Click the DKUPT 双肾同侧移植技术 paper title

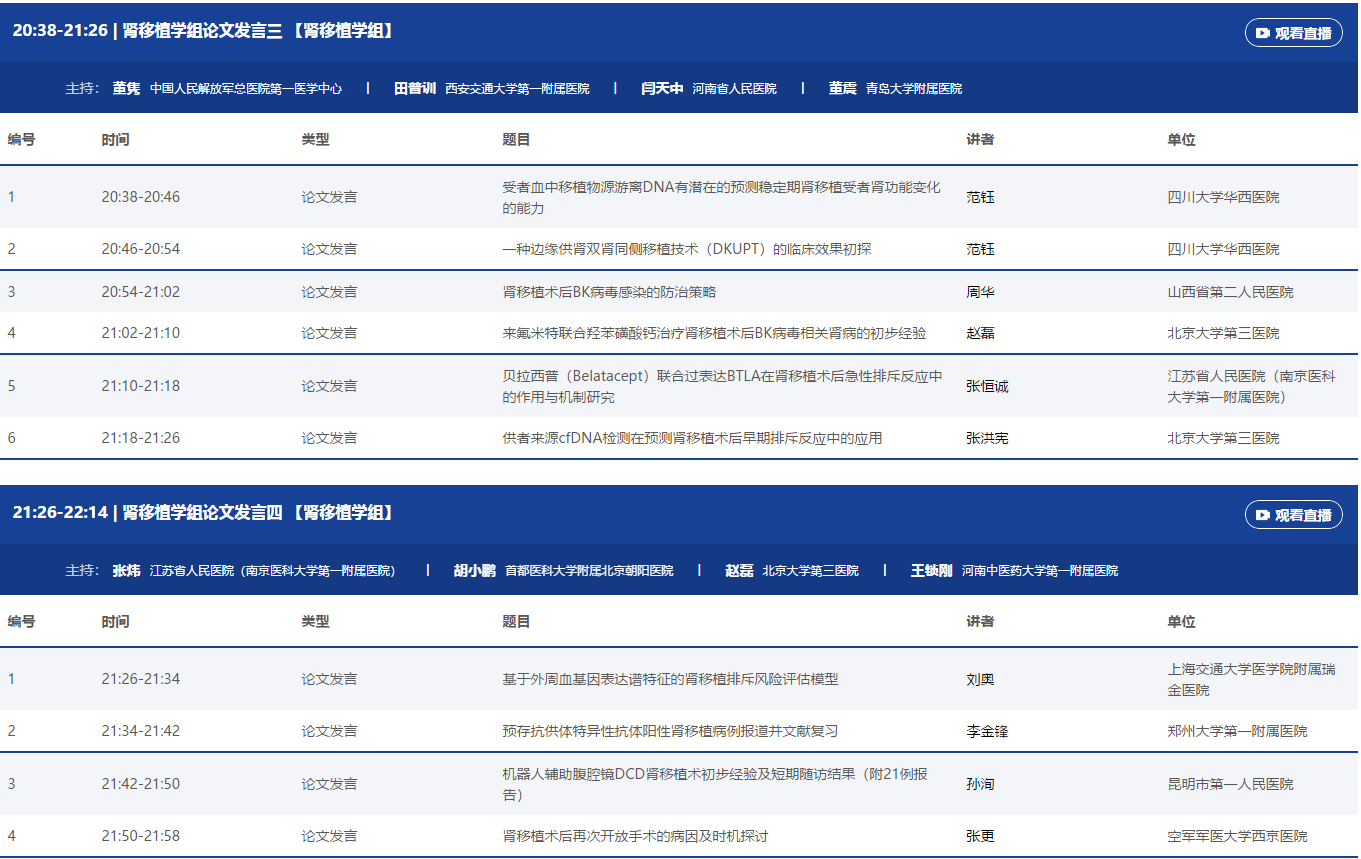tap(686, 249)
